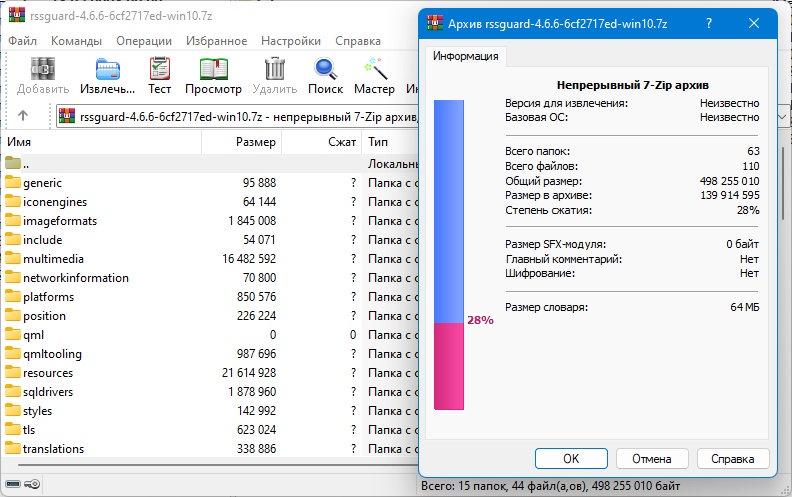This screenshot has height=497, width=792.
Task: Click the resources folder icon
Action: pyautogui.click(x=13, y=372)
